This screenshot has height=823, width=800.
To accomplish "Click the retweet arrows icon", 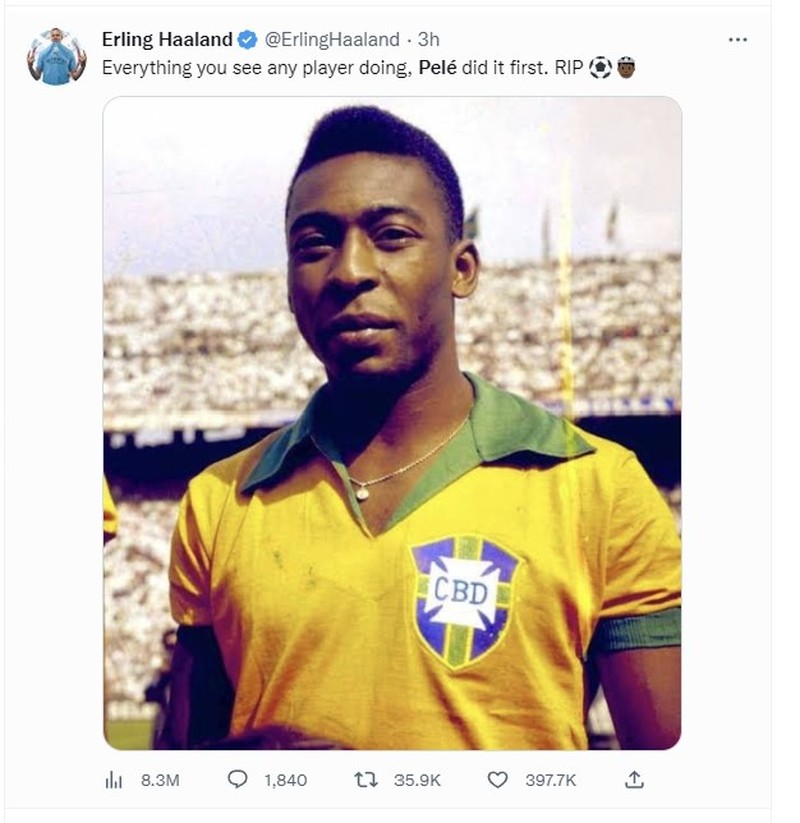I will pyautogui.click(x=367, y=780).
